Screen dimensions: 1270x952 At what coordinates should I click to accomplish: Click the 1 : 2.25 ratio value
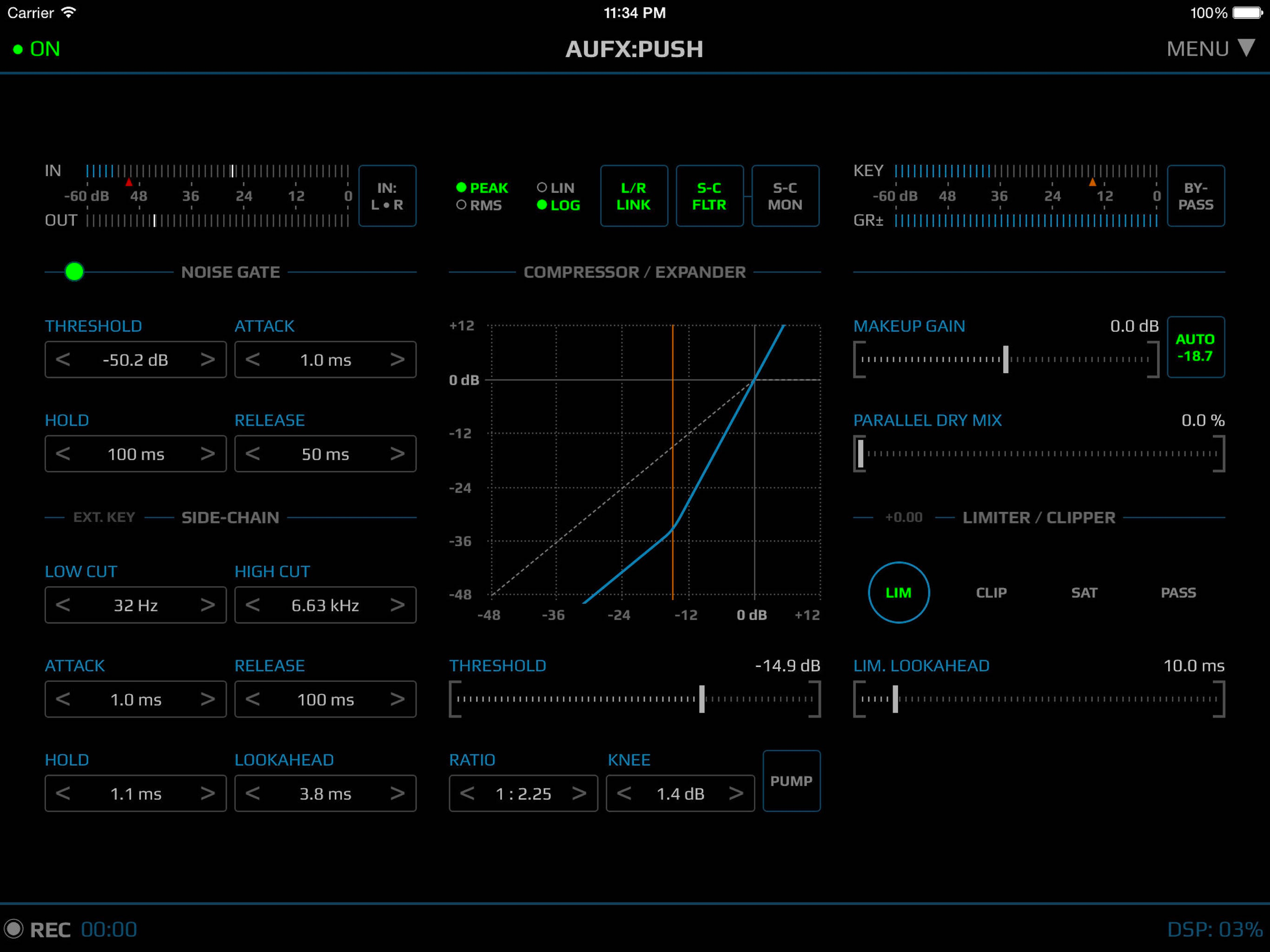[x=523, y=793]
